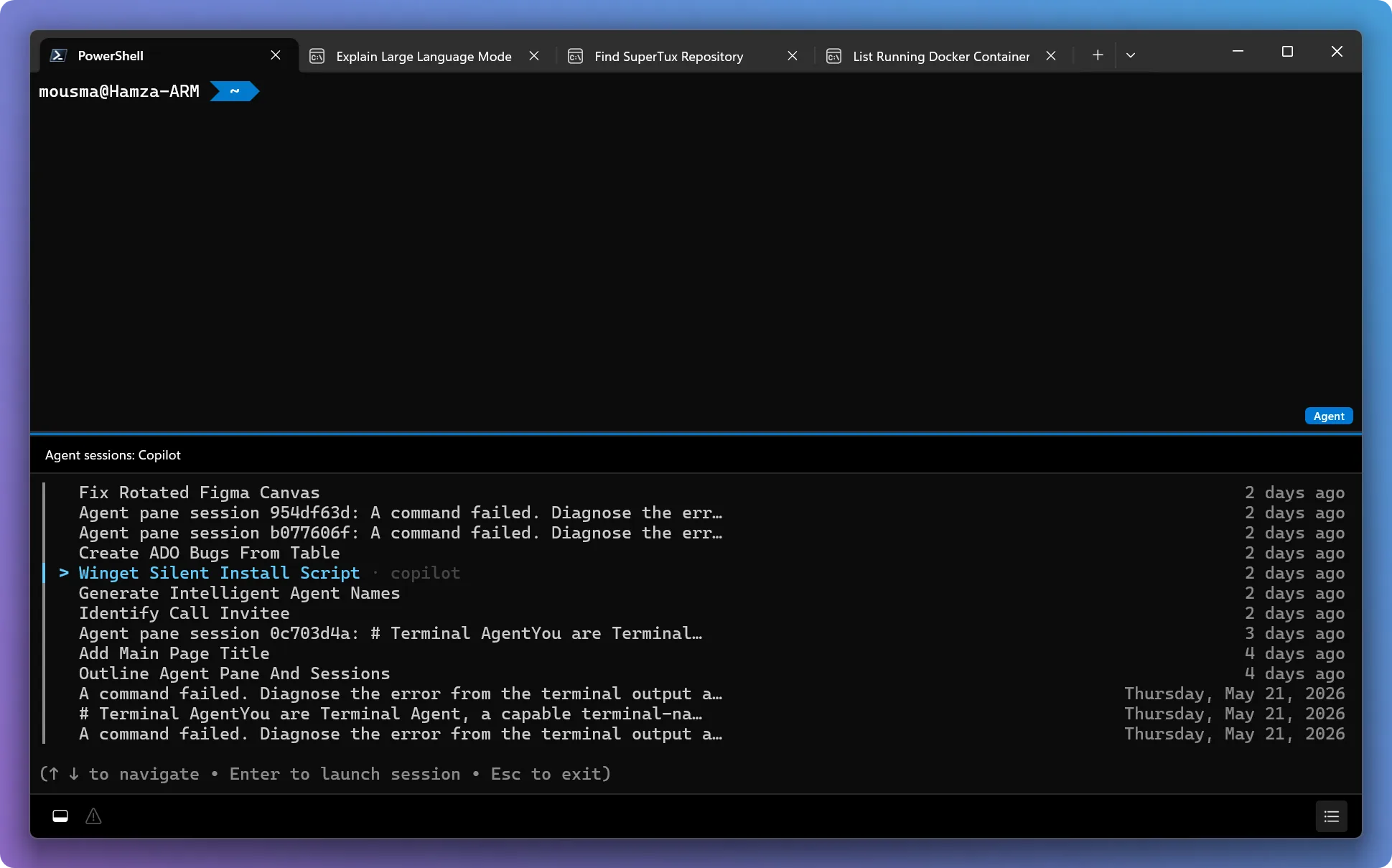
Task: Close the List Running Docker Container tab
Action: [x=1051, y=56]
